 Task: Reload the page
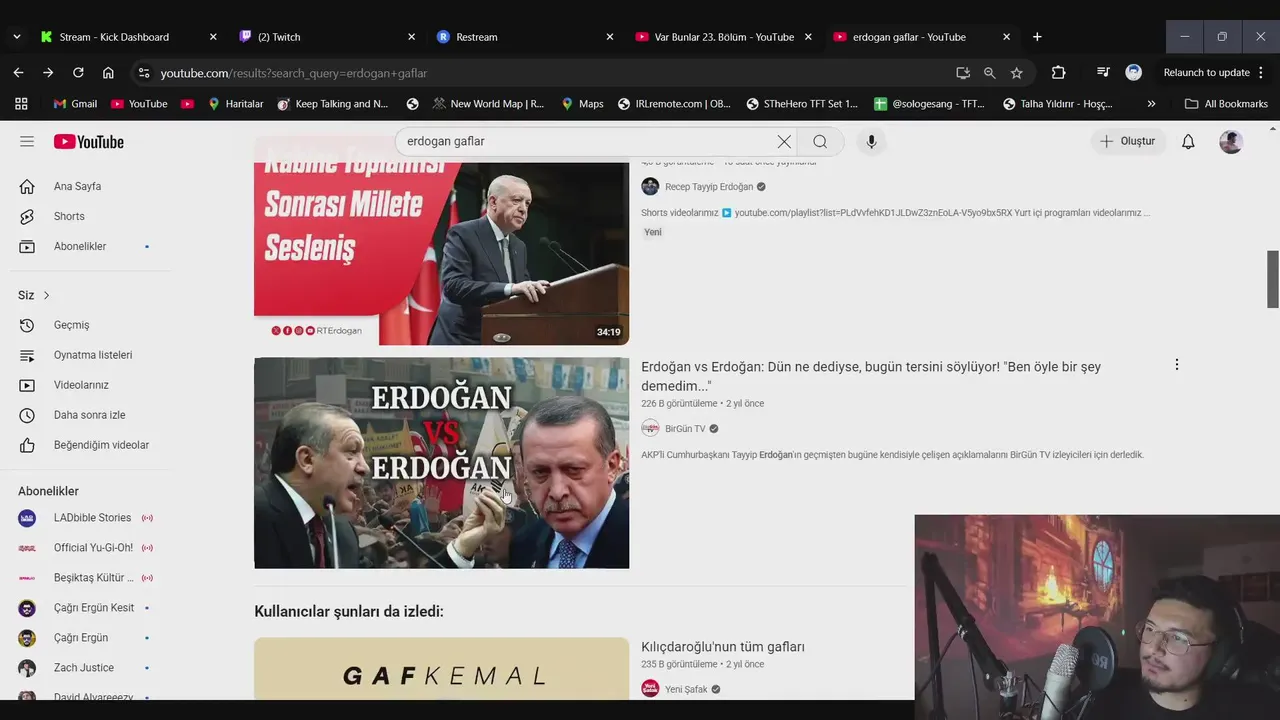point(78,72)
